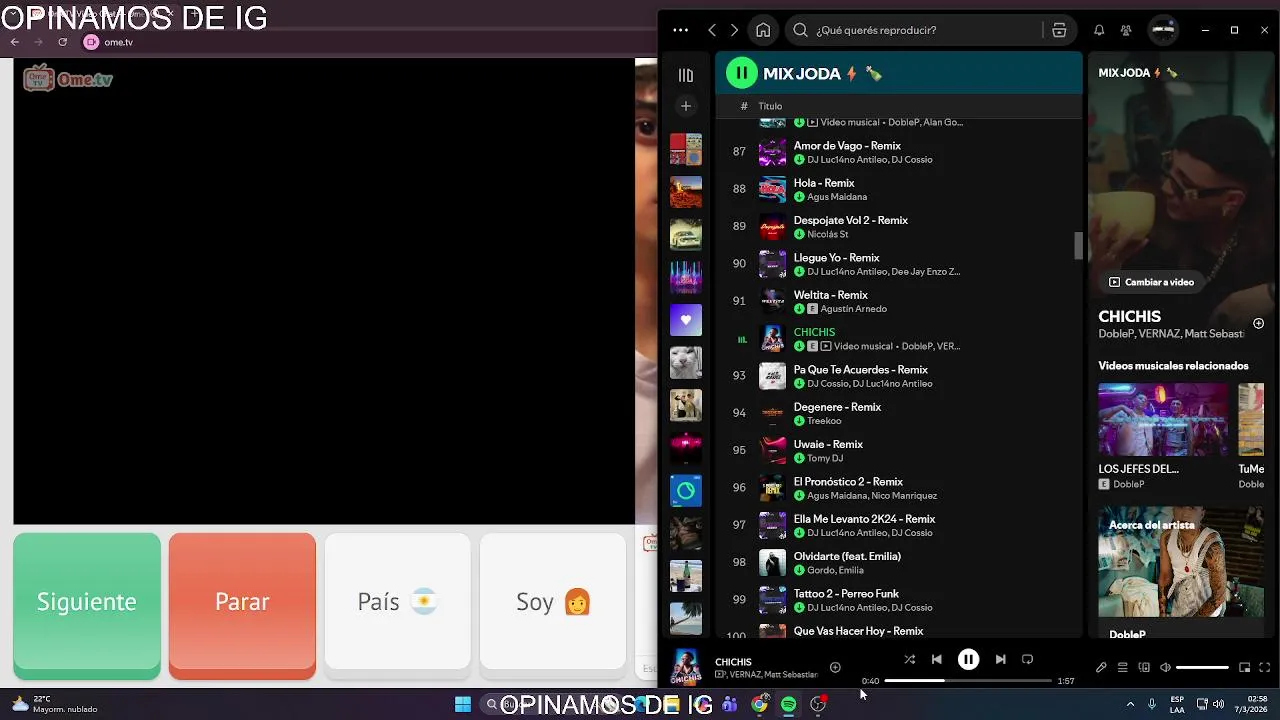
Task: Click Cambiar a video button
Action: click(1151, 282)
